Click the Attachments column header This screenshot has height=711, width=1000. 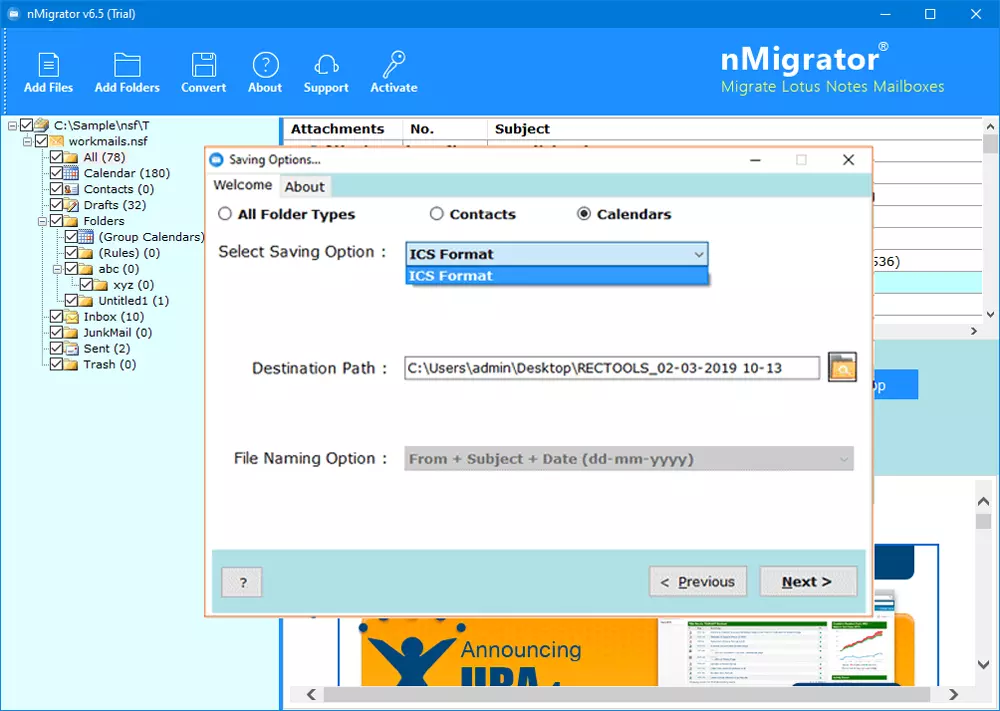338,129
